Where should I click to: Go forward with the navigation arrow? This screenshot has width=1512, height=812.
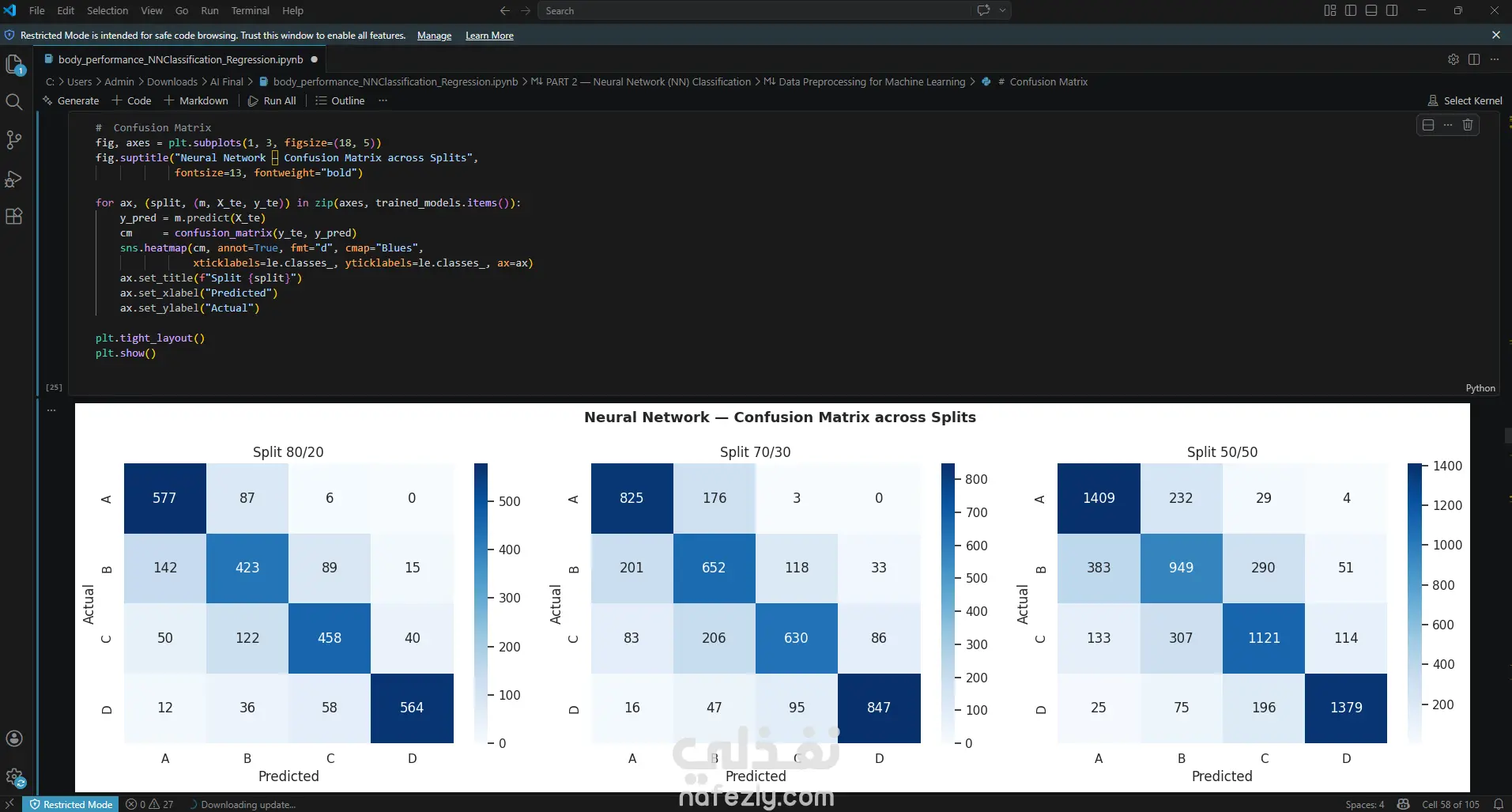[526, 10]
